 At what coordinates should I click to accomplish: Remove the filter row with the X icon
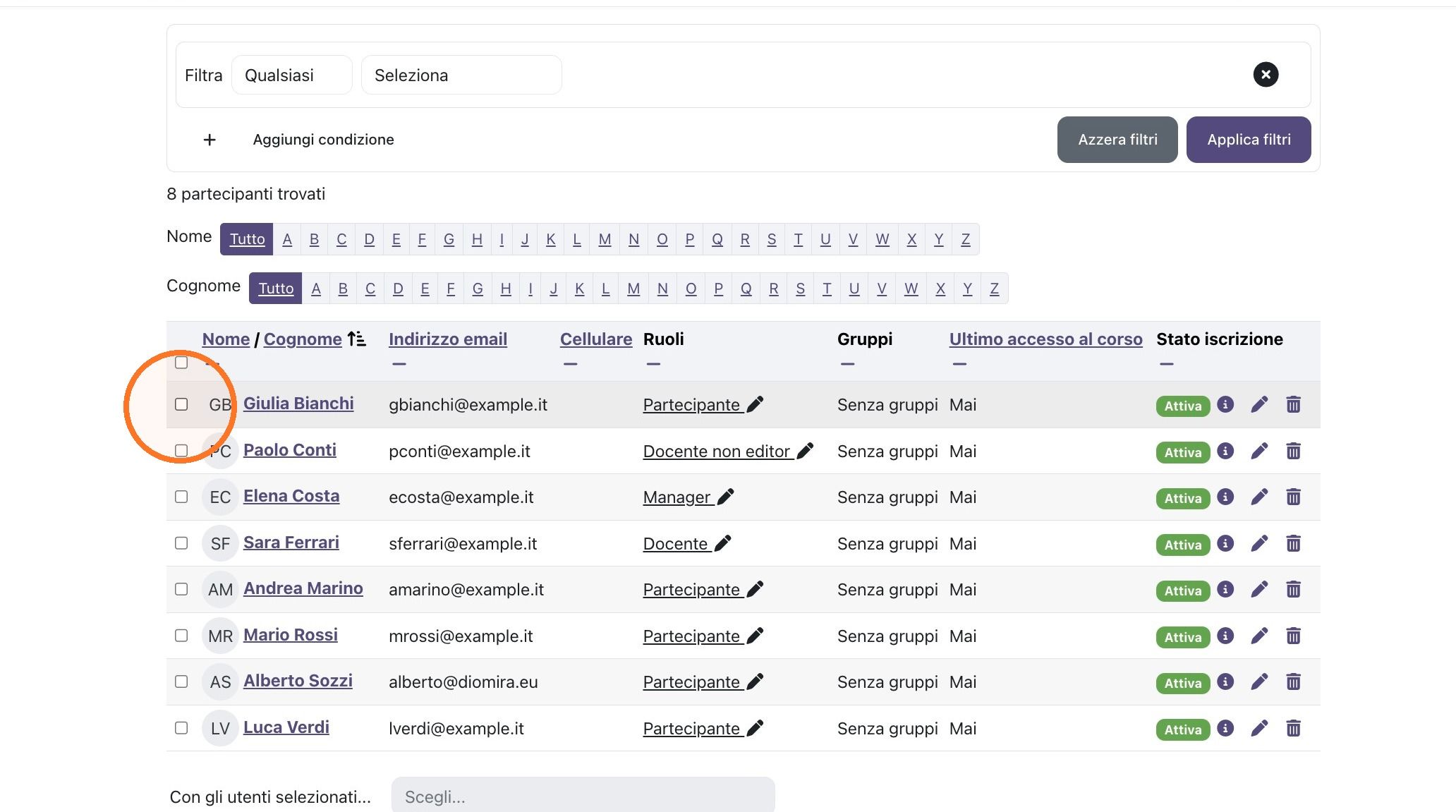[1266, 75]
